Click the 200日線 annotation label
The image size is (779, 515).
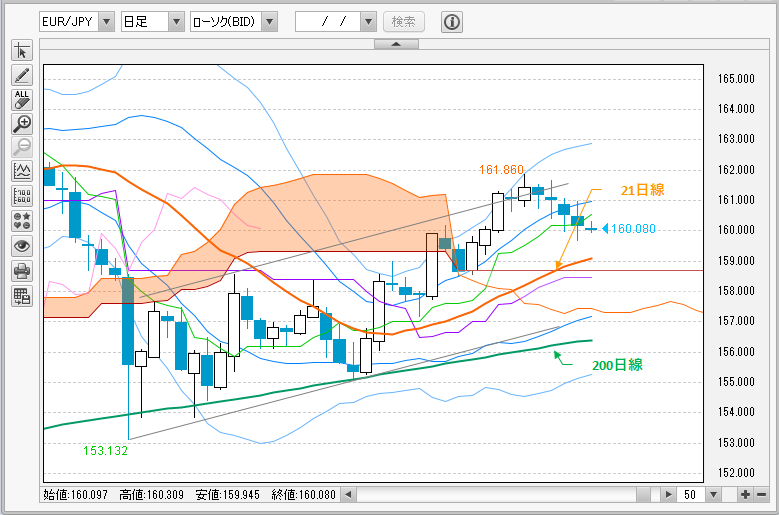click(x=617, y=365)
